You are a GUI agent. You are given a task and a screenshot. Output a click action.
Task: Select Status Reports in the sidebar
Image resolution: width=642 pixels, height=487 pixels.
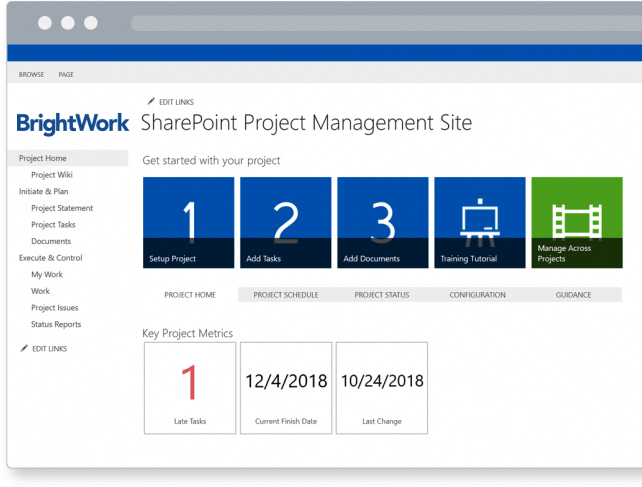click(x=56, y=324)
